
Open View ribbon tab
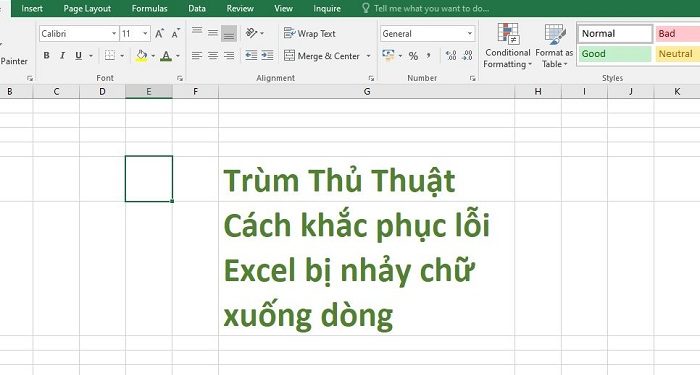click(x=283, y=8)
